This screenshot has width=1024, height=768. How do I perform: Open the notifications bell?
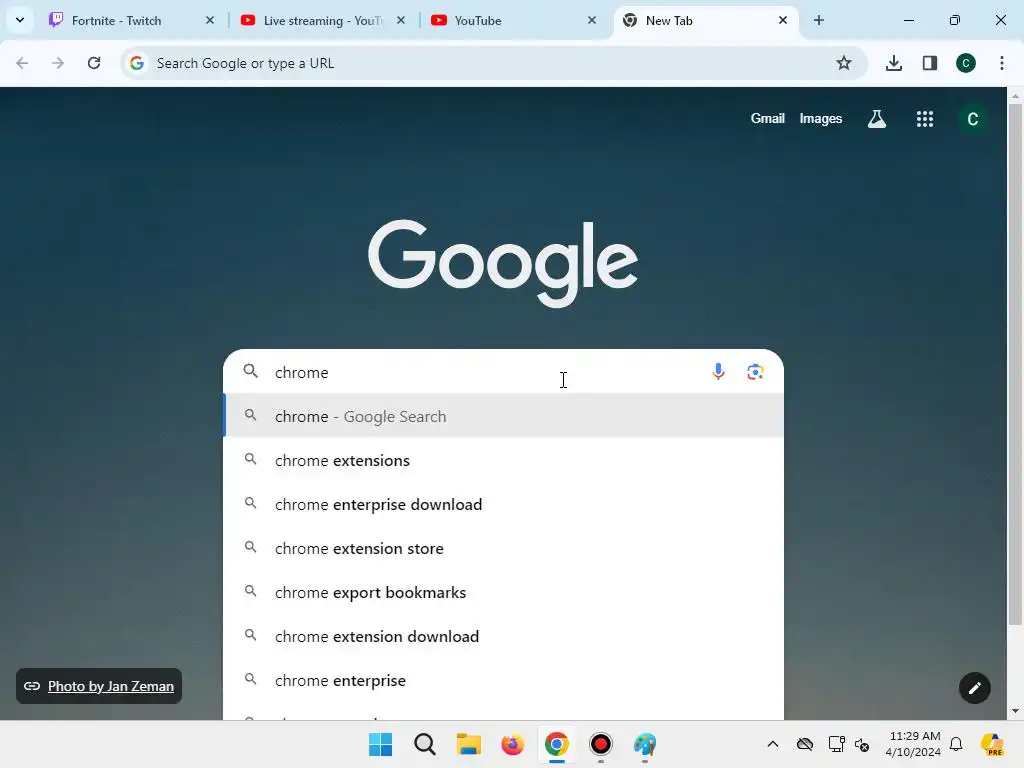coord(956,744)
